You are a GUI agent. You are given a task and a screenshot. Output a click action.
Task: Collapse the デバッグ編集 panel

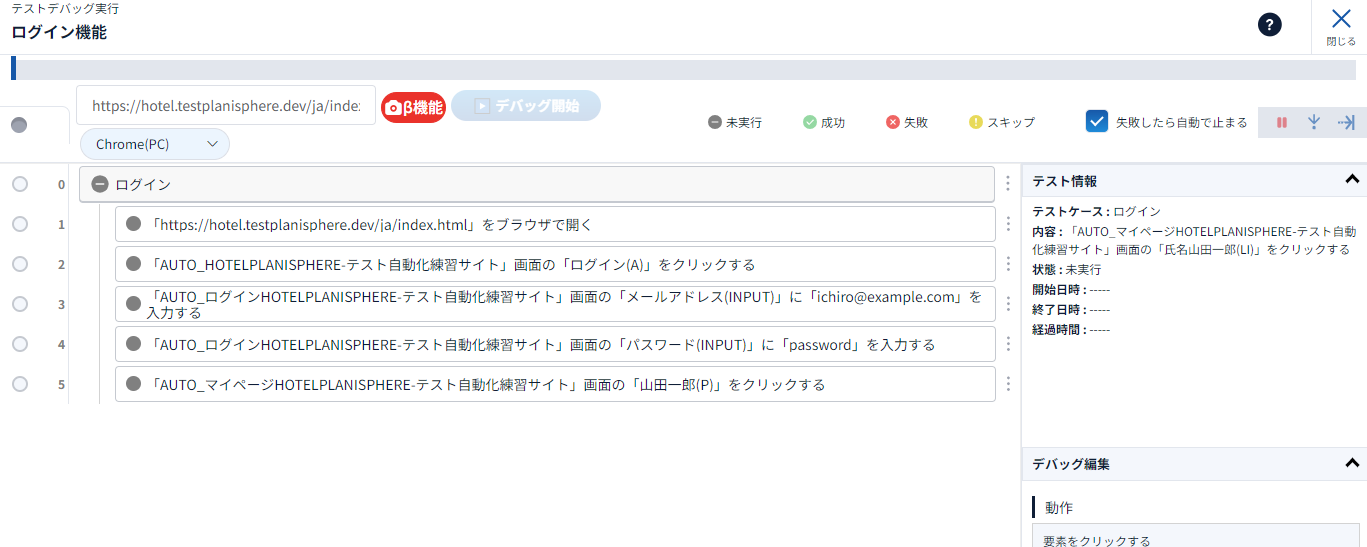pos(1352,463)
